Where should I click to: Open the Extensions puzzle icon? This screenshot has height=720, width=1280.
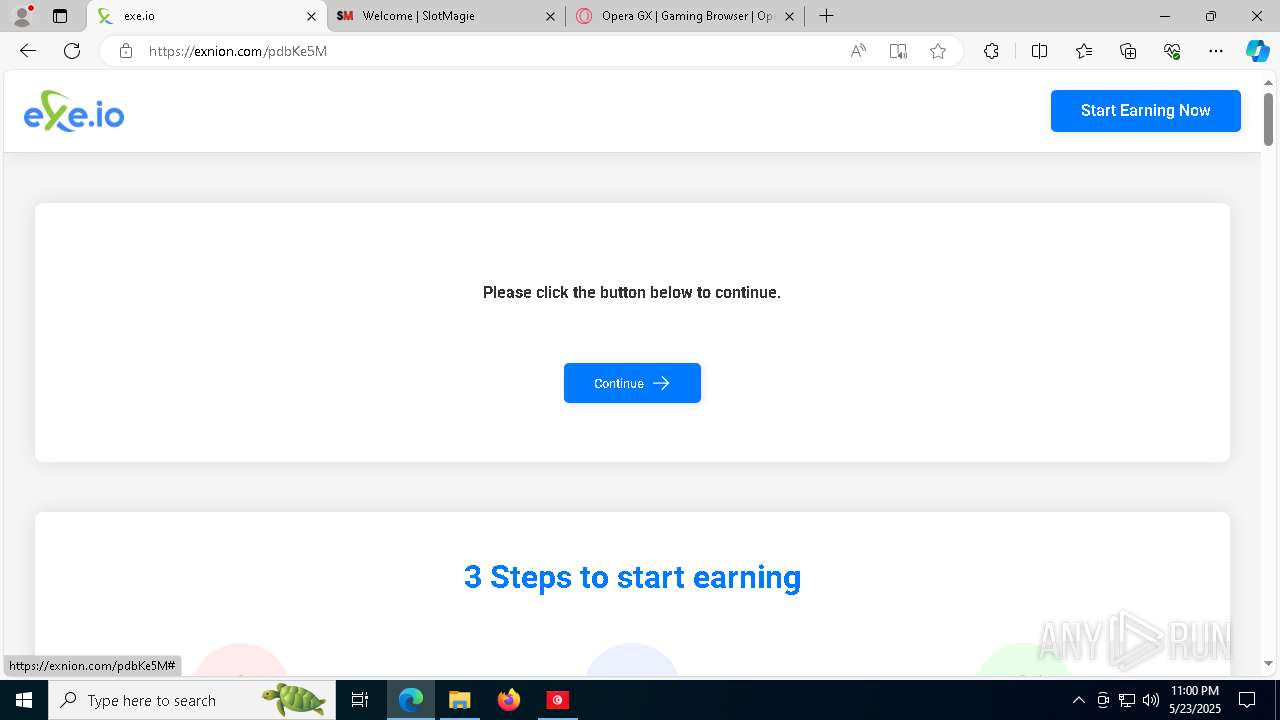(991, 51)
